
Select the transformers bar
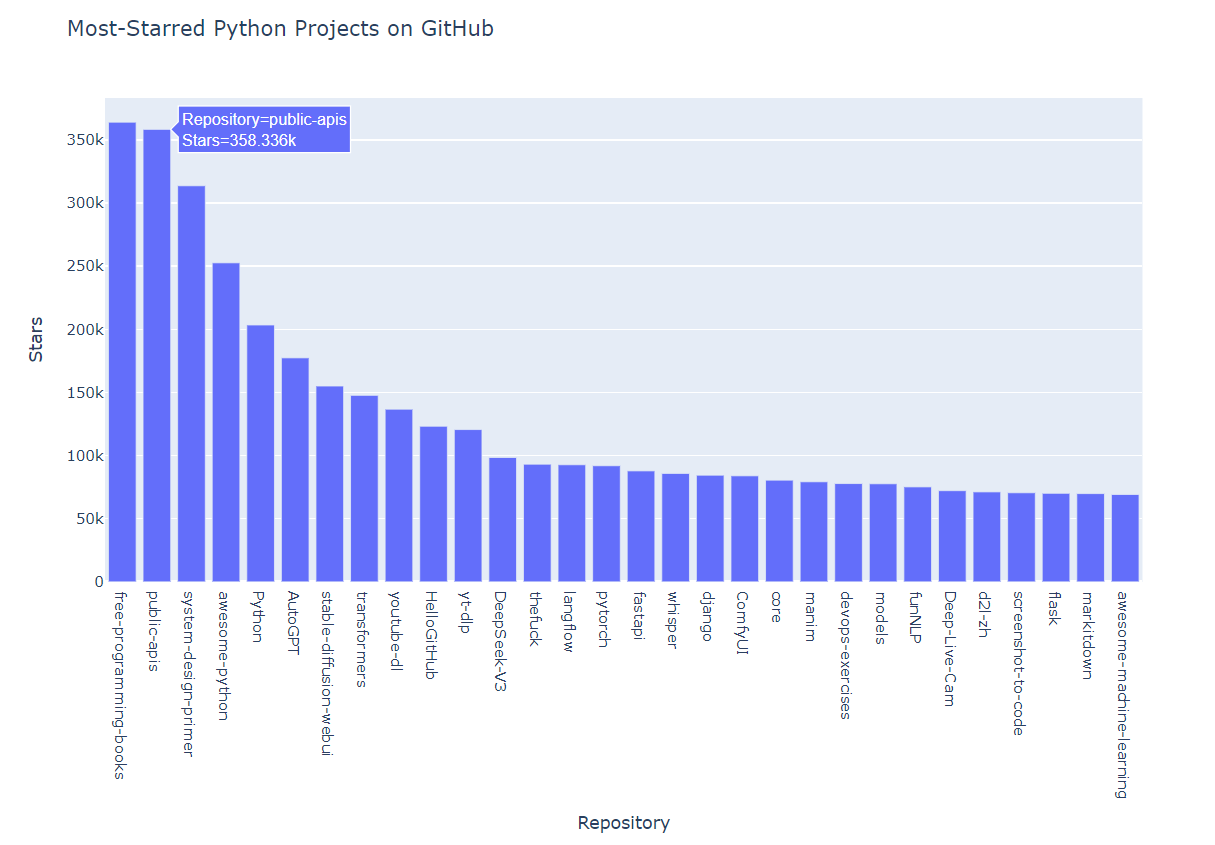pos(364,489)
